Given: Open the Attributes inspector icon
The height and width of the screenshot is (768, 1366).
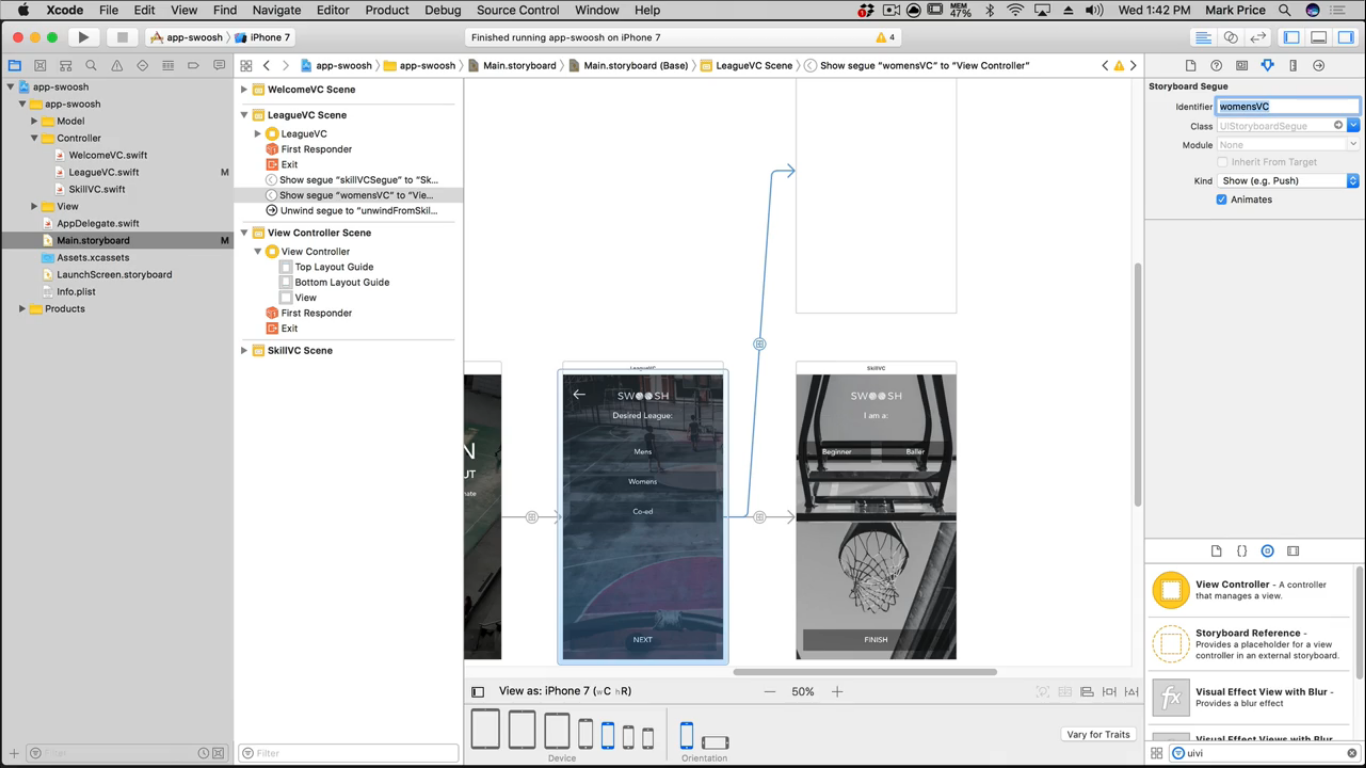Looking at the screenshot, I should 1267,66.
